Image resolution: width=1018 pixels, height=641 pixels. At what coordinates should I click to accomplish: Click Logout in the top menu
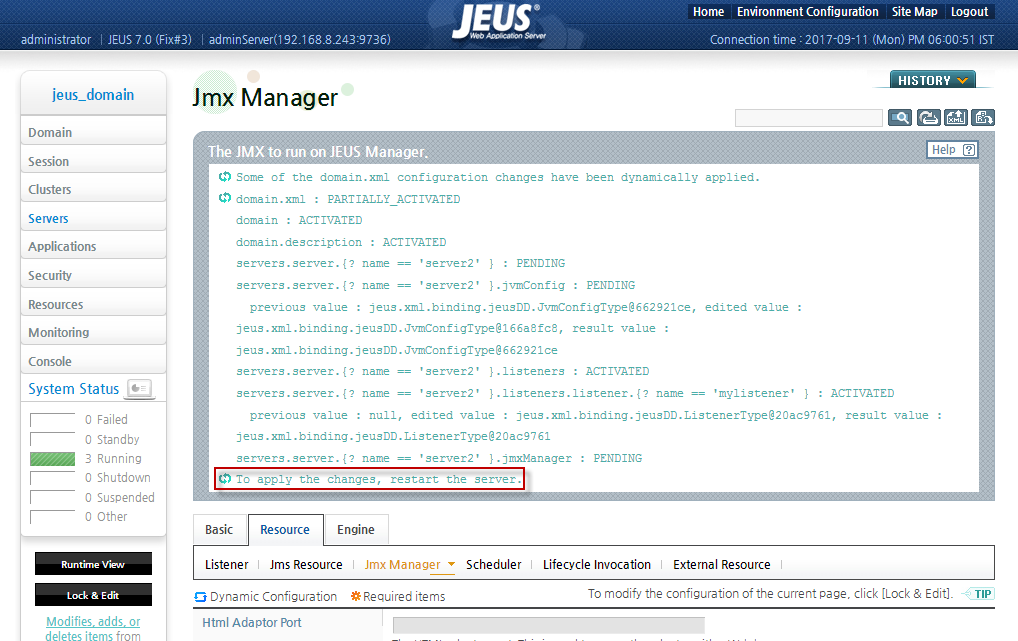(x=969, y=12)
